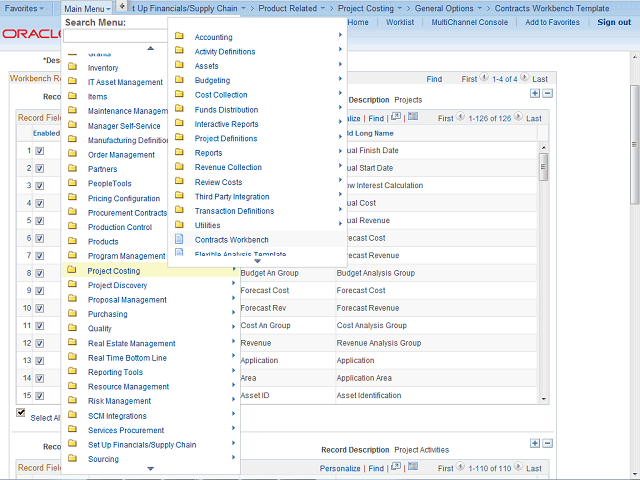The image size is (640, 480).
Task: Toggle Enabled checkbox in row 5
Action: pyautogui.click(x=40, y=221)
